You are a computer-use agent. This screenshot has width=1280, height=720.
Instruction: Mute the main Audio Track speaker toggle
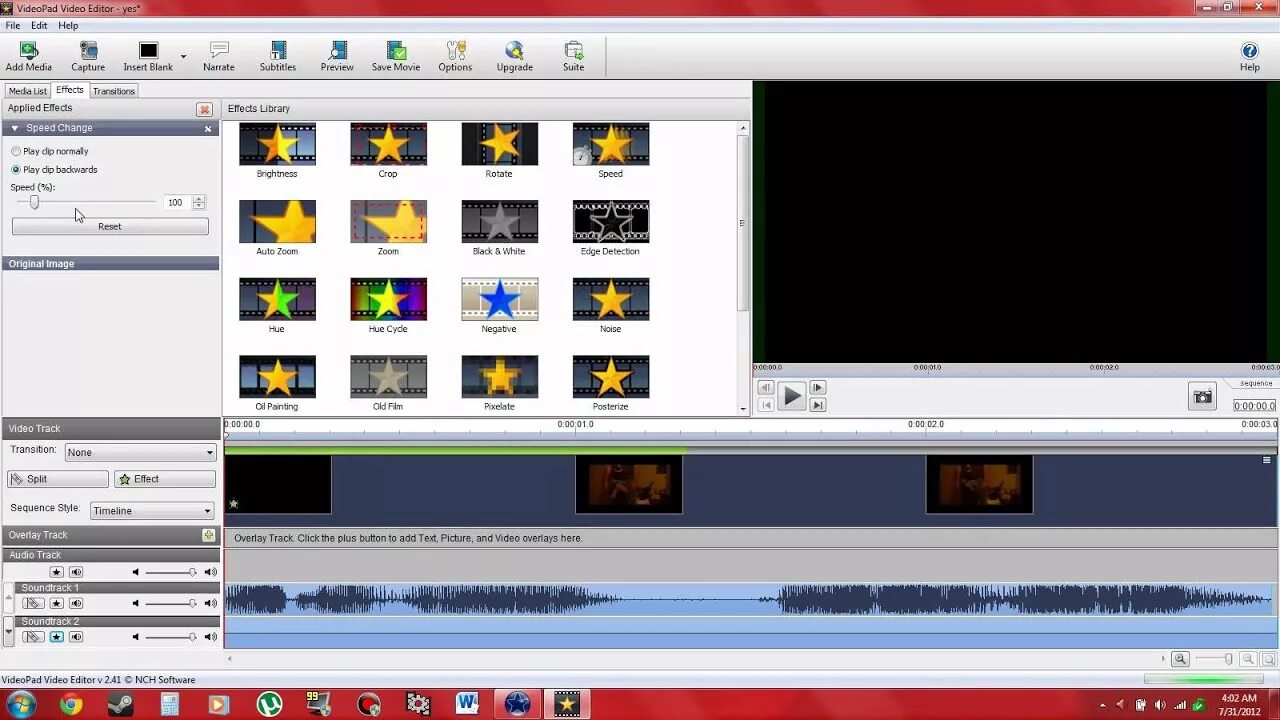coord(76,573)
